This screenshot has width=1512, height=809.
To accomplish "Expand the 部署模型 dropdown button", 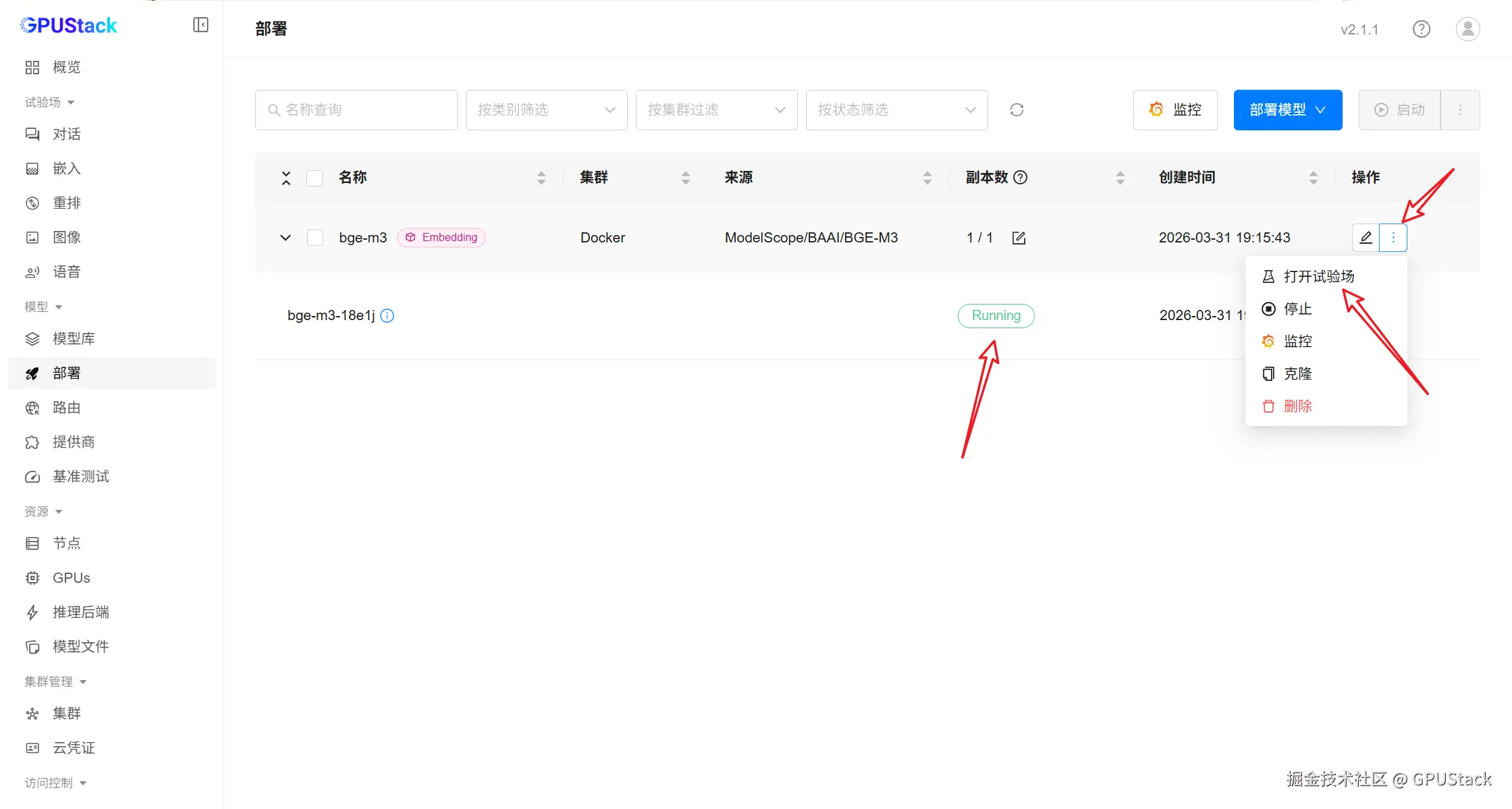I will click(x=1287, y=109).
